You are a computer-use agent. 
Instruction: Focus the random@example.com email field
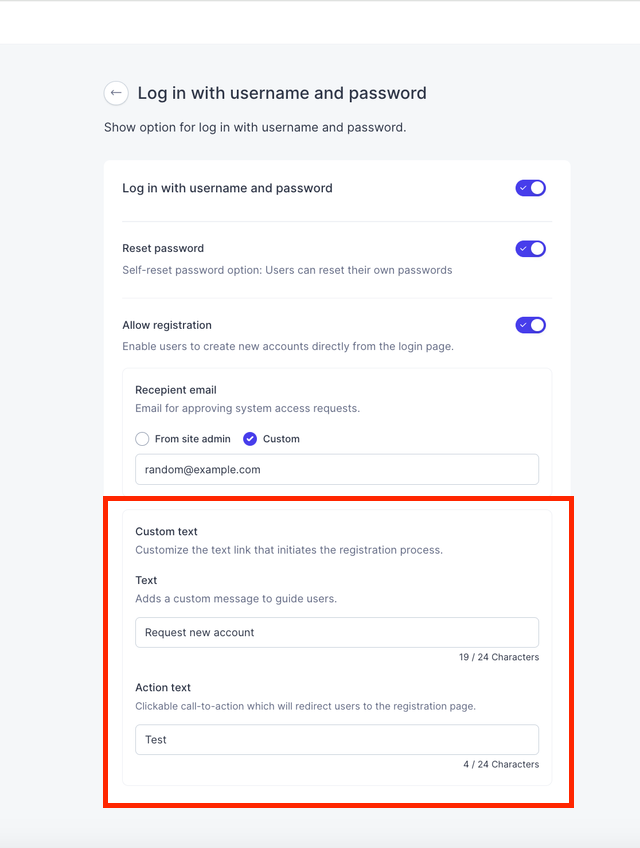(337, 469)
